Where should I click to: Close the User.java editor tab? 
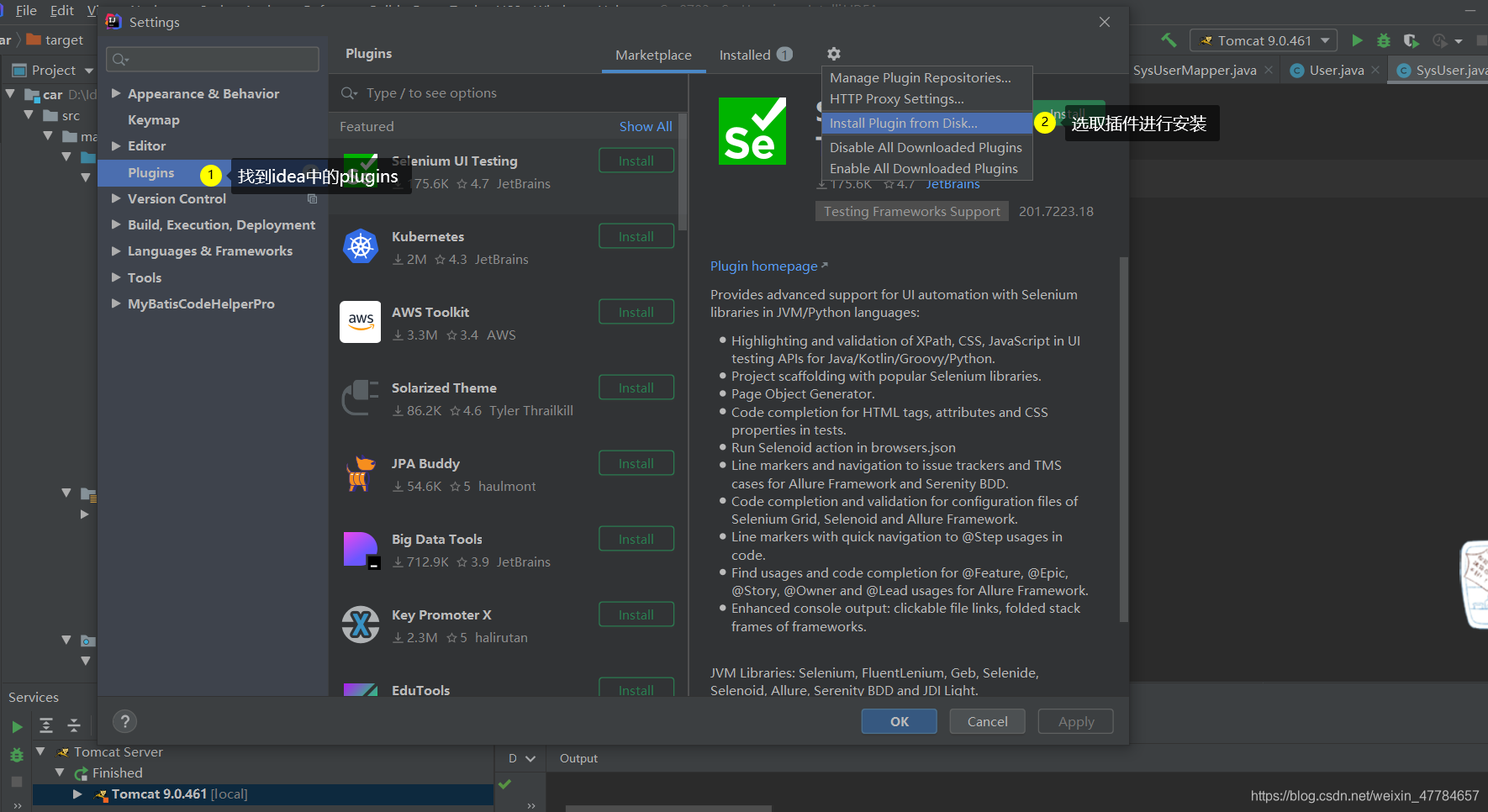click(1375, 70)
